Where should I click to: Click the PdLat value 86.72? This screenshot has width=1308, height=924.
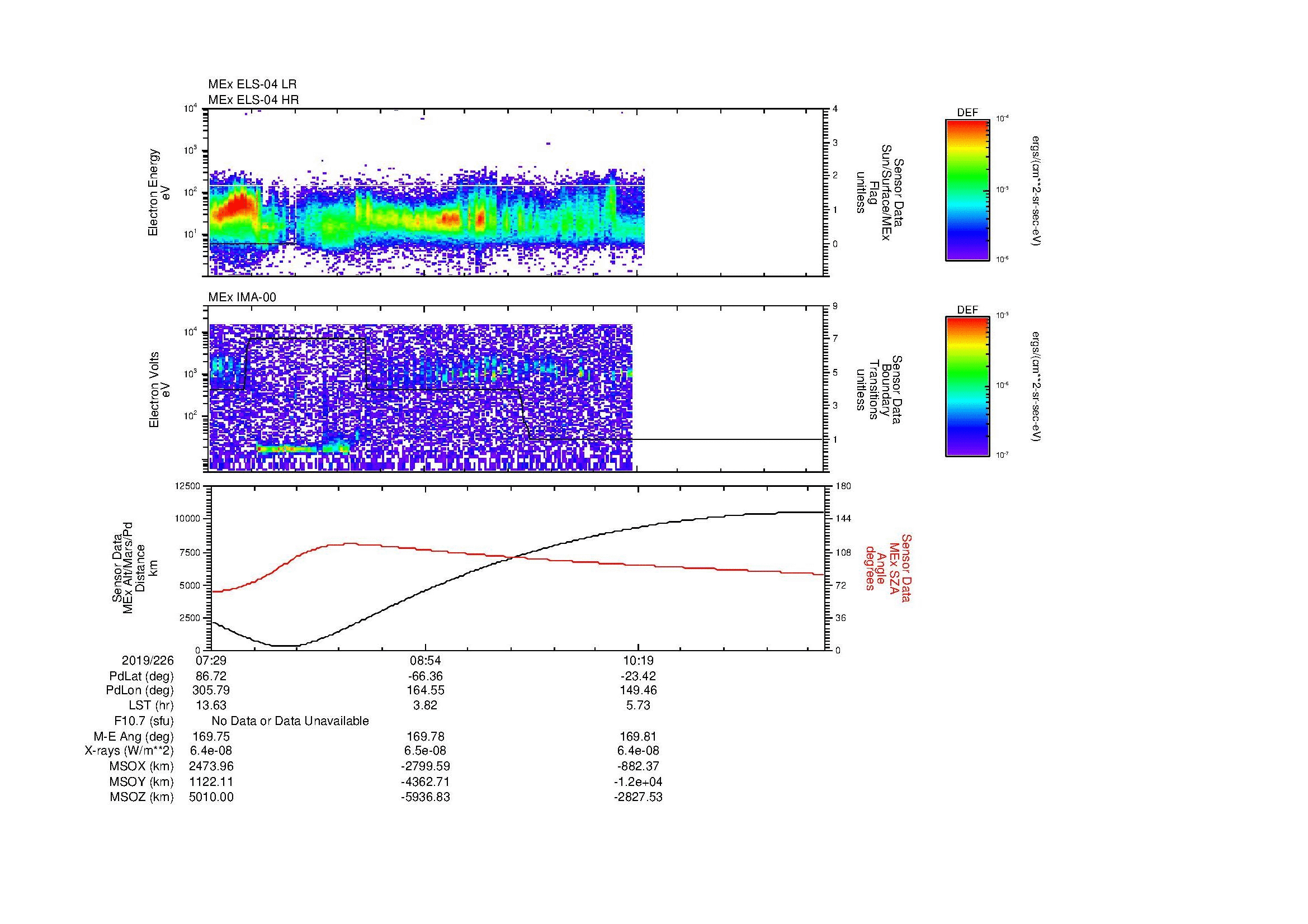click(211, 676)
